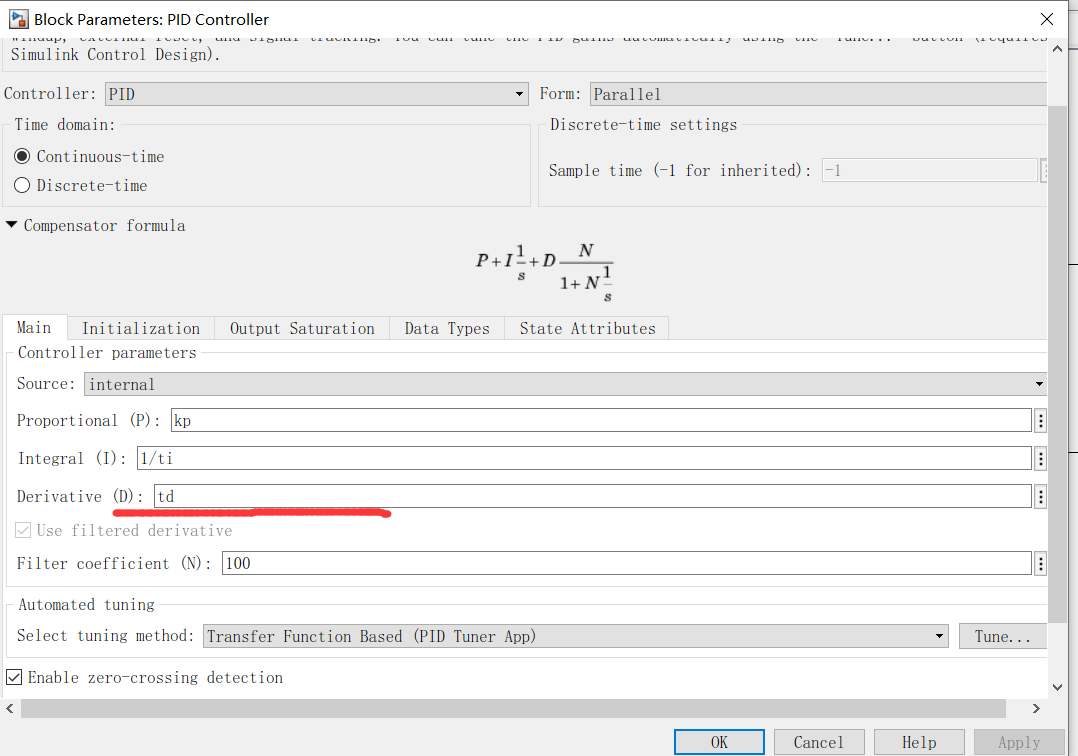Click the horizontal scrollbar right arrow
The width and height of the screenshot is (1078, 756).
pos(1036,709)
